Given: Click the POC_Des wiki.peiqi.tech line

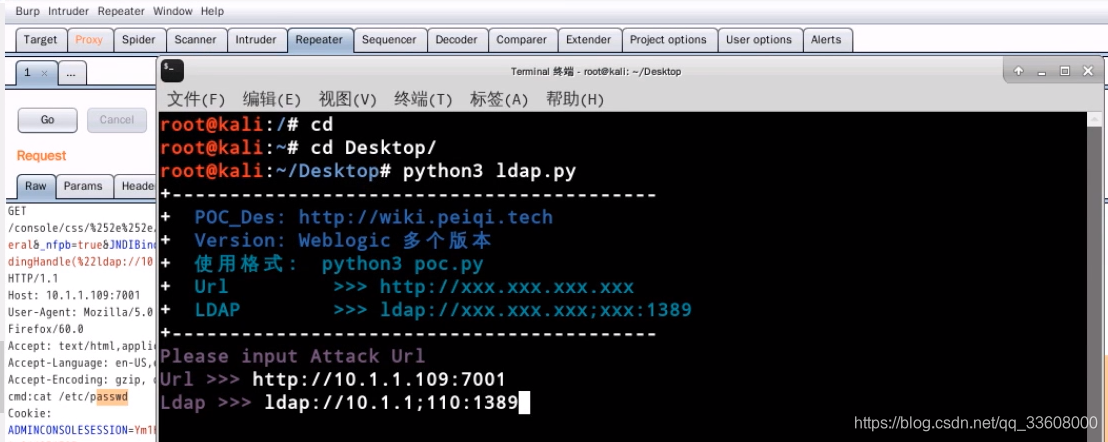Looking at the screenshot, I should tap(374, 217).
